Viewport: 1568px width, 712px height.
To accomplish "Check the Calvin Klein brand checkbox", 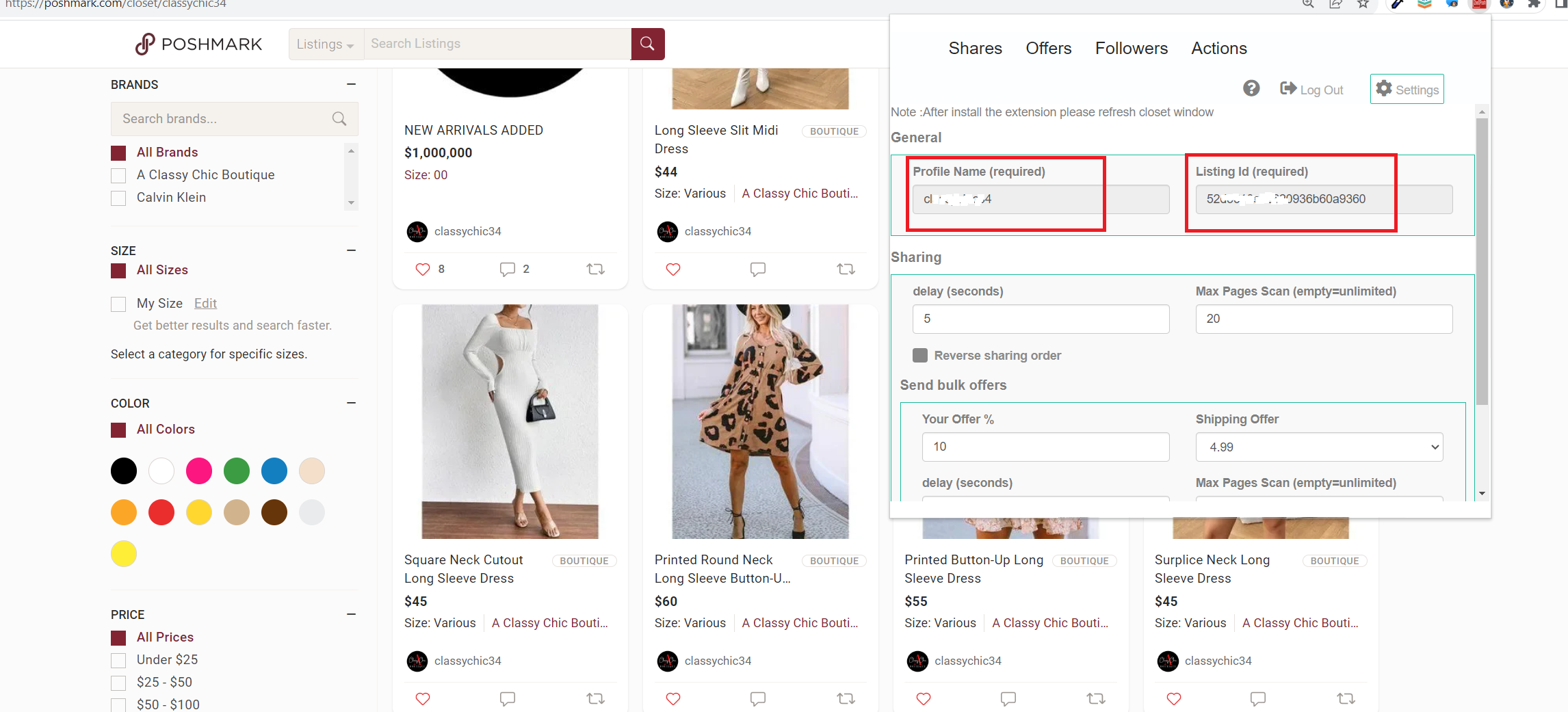I will (x=118, y=198).
